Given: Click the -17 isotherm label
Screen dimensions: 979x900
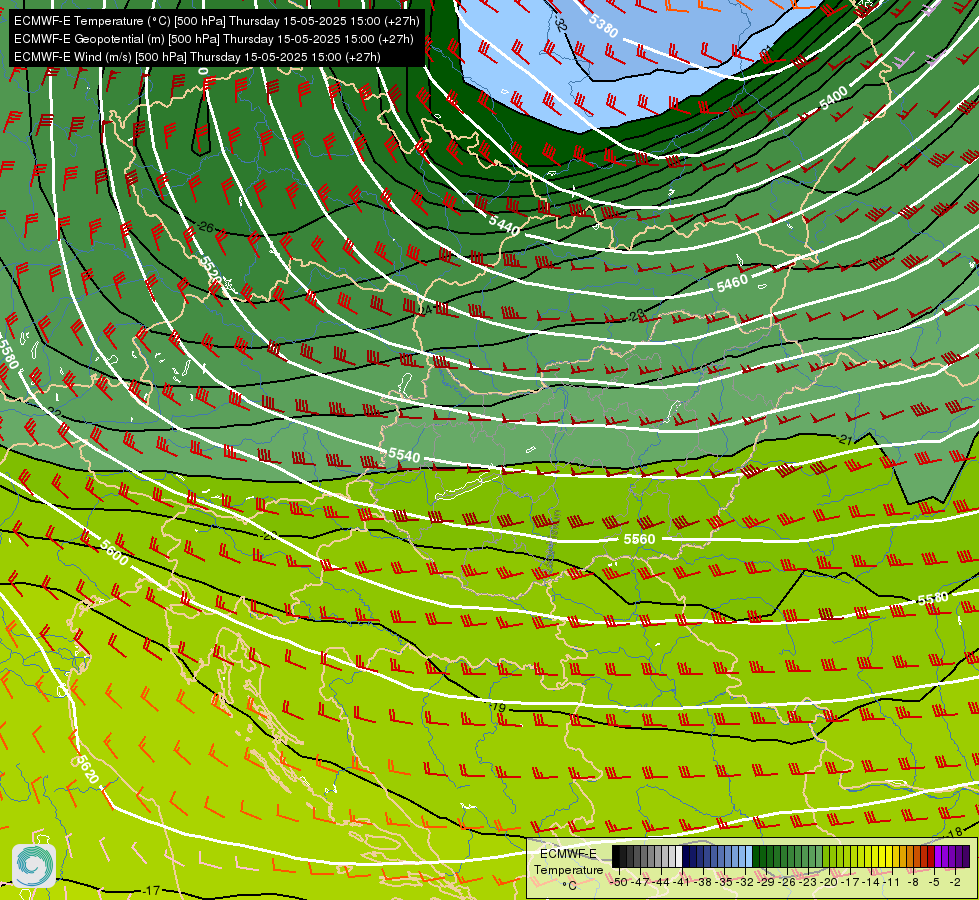Looking at the screenshot, I should (x=152, y=891).
